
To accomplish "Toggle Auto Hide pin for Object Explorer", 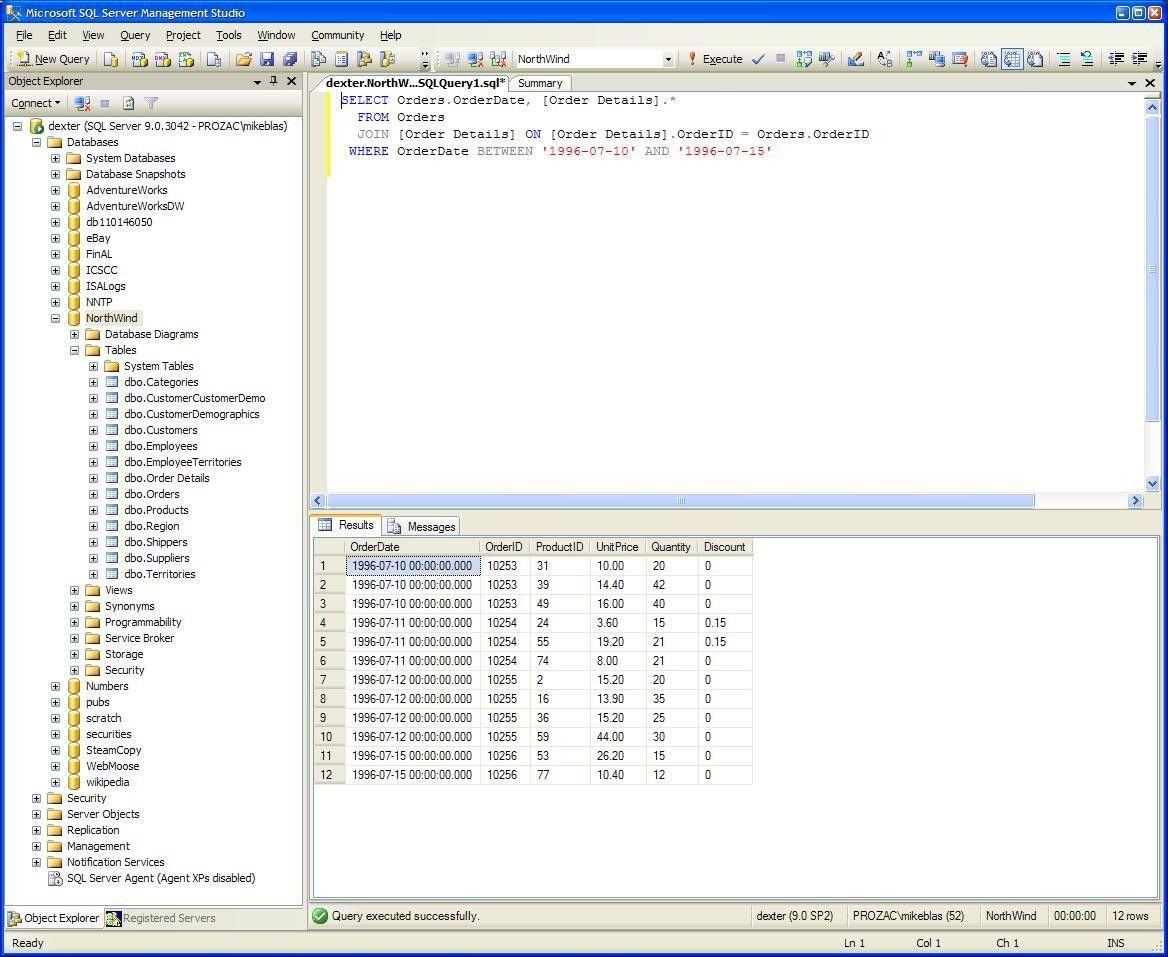I will [x=273, y=81].
